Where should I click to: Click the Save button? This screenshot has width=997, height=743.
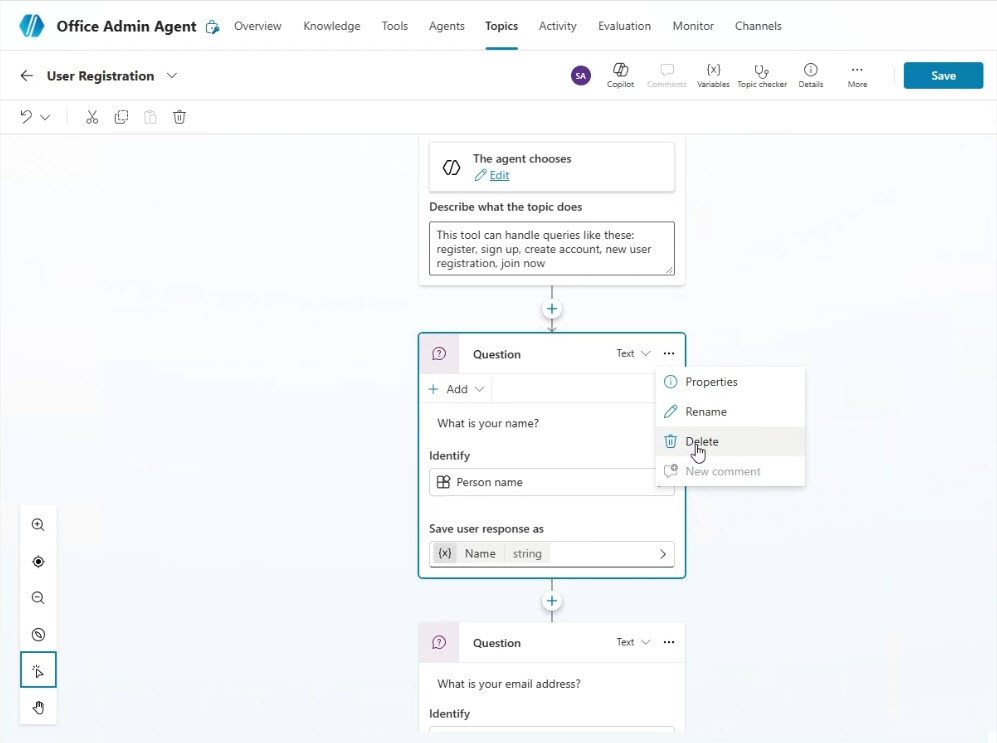click(x=943, y=76)
